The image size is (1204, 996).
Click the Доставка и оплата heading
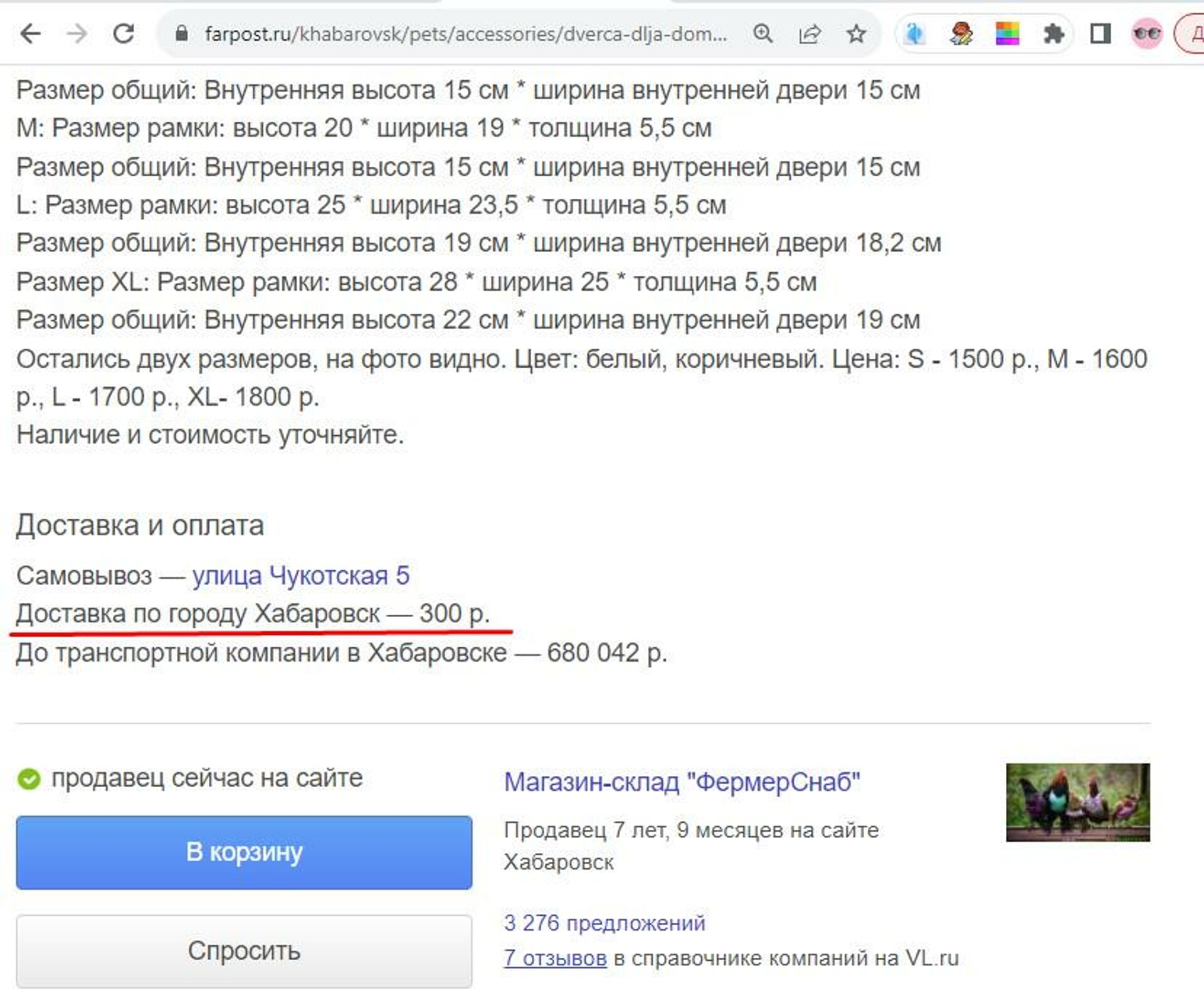(x=140, y=526)
